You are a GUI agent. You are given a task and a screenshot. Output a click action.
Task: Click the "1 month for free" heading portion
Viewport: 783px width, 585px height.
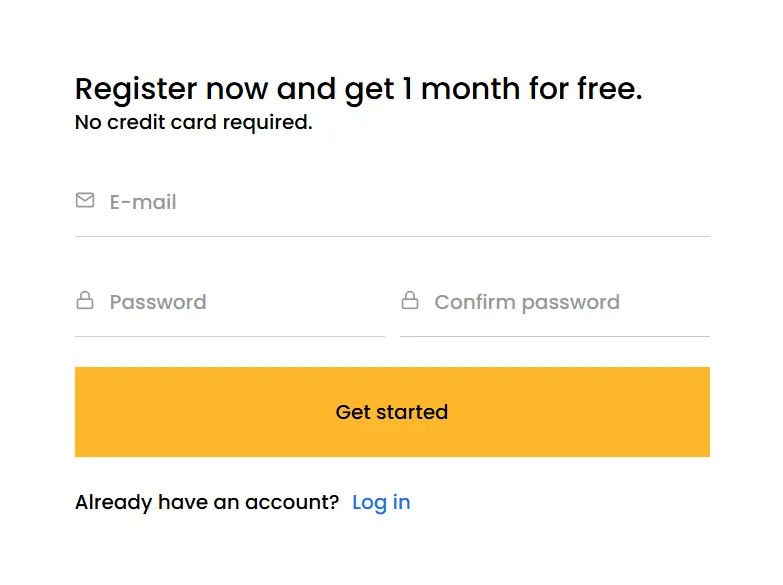pos(520,89)
